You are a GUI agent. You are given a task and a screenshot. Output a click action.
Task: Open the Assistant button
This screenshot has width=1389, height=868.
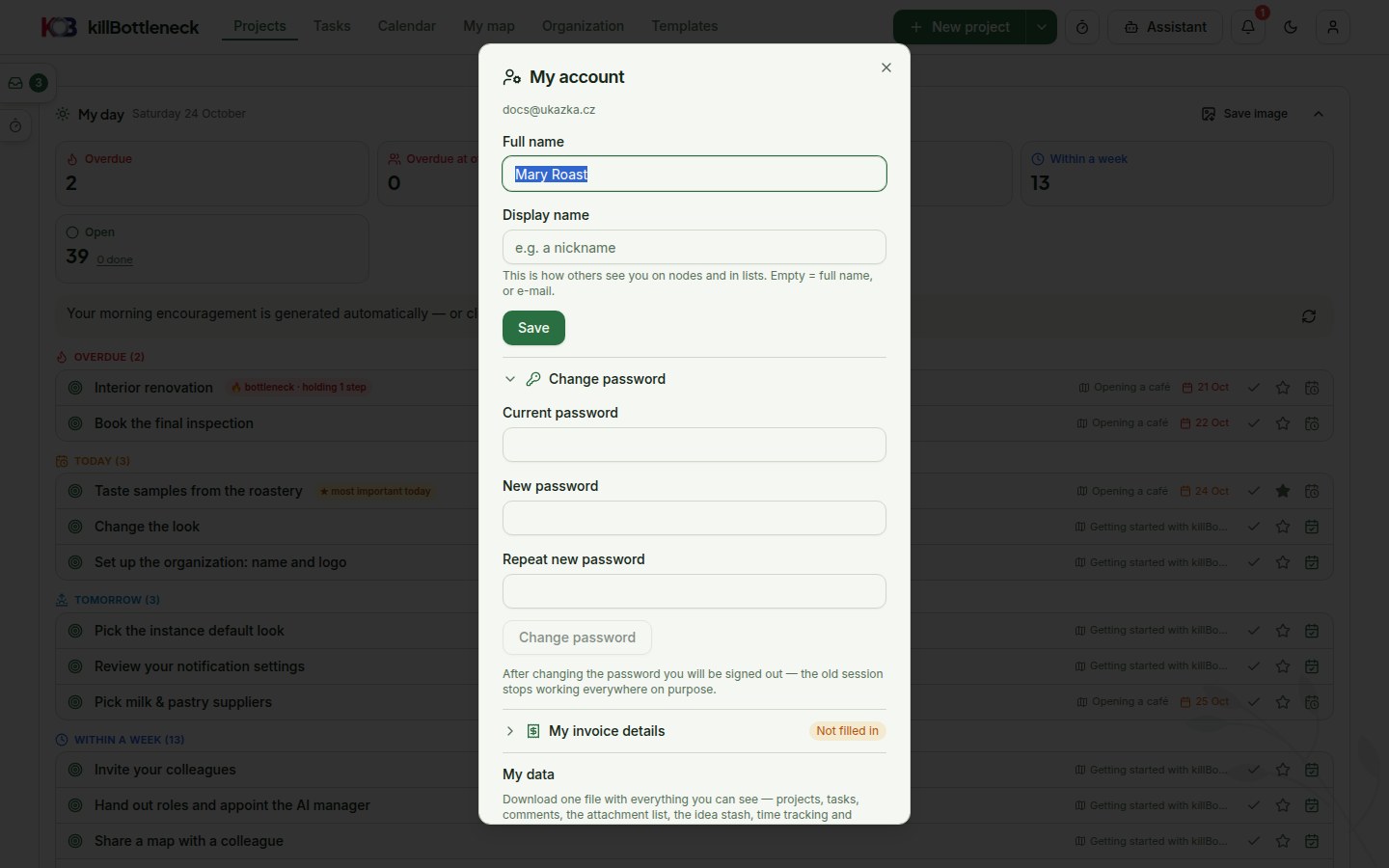coord(1165,27)
